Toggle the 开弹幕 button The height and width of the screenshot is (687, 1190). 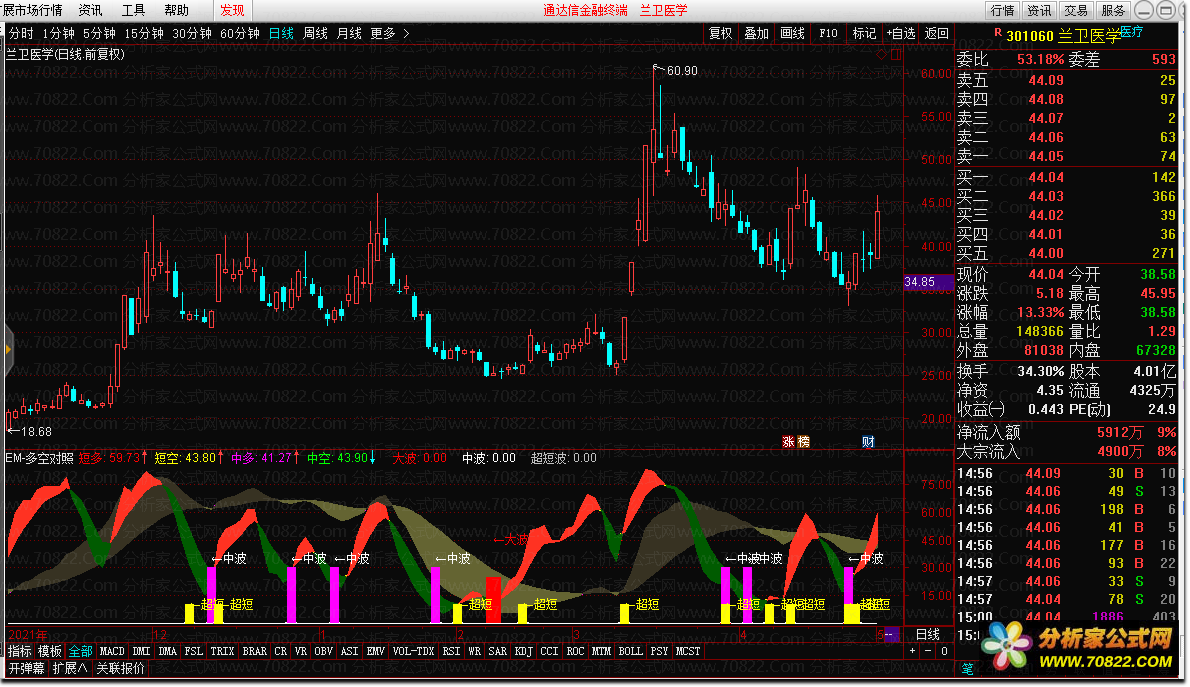[x=27, y=669]
